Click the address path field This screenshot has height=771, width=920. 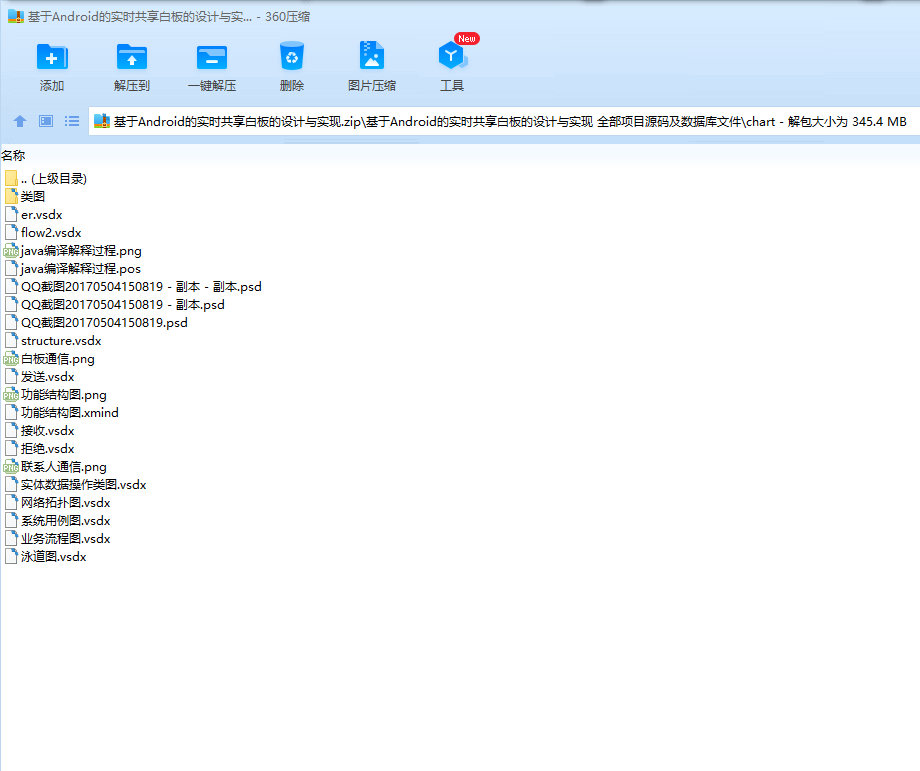(504, 121)
